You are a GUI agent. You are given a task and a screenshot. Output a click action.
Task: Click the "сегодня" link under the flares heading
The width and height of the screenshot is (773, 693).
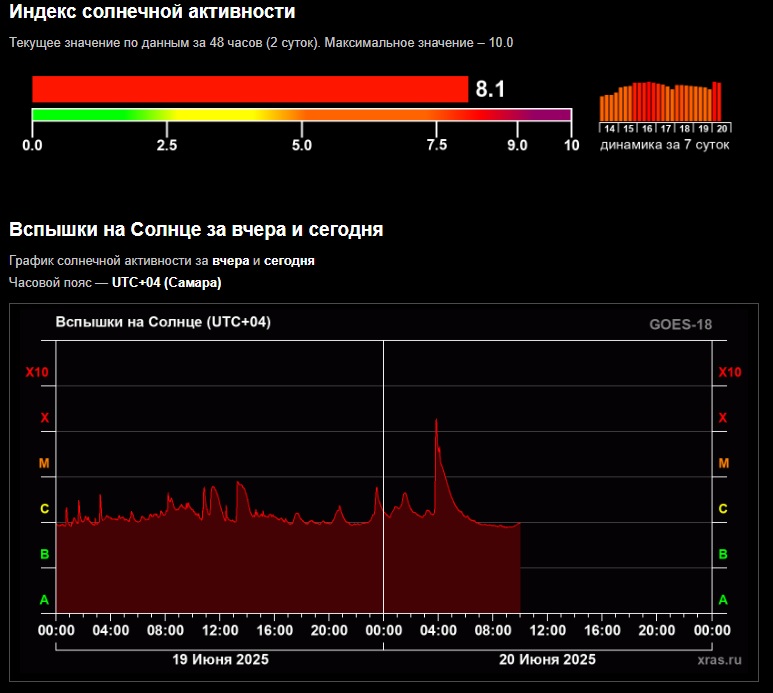point(289,261)
